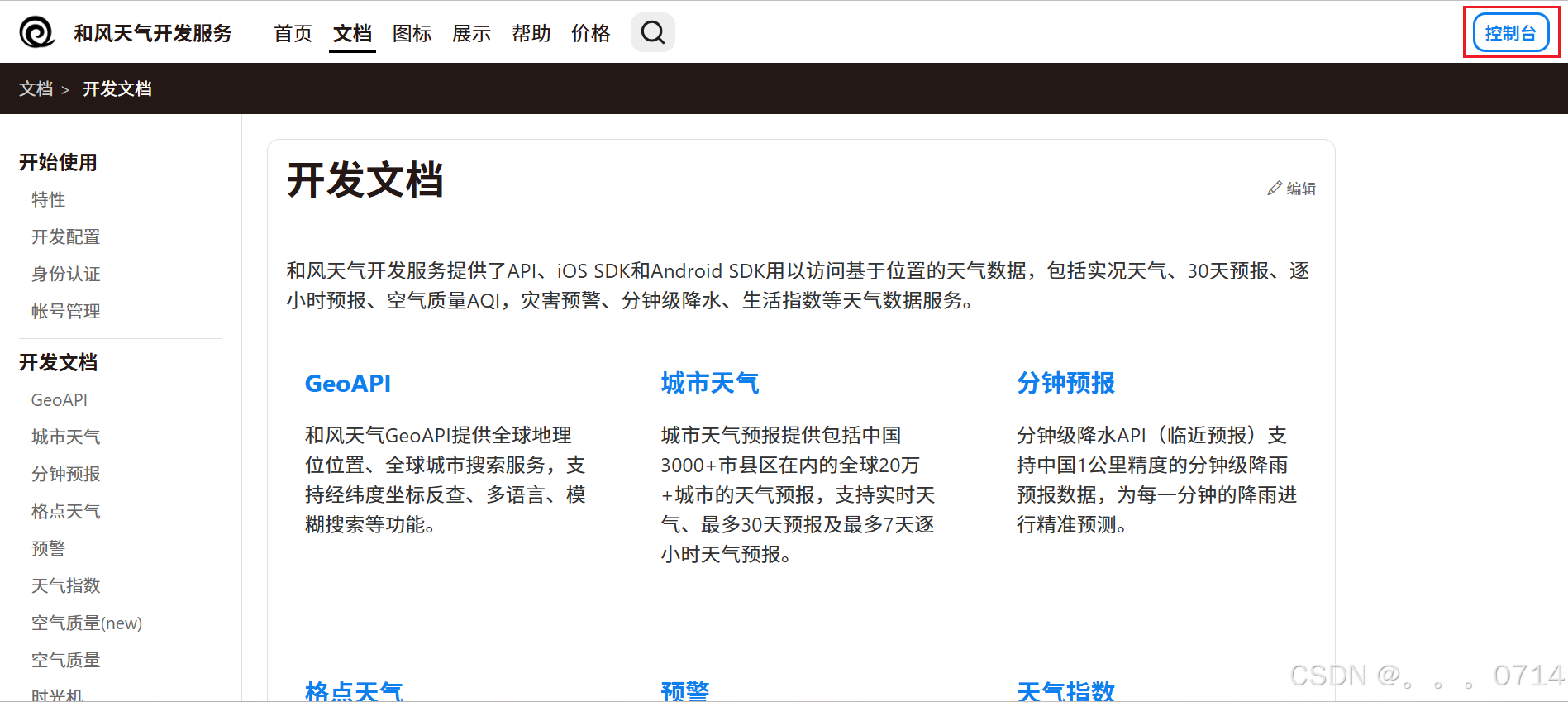Open the 帮助 nav item
The width and height of the screenshot is (1568, 702).
pyautogui.click(x=531, y=33)
